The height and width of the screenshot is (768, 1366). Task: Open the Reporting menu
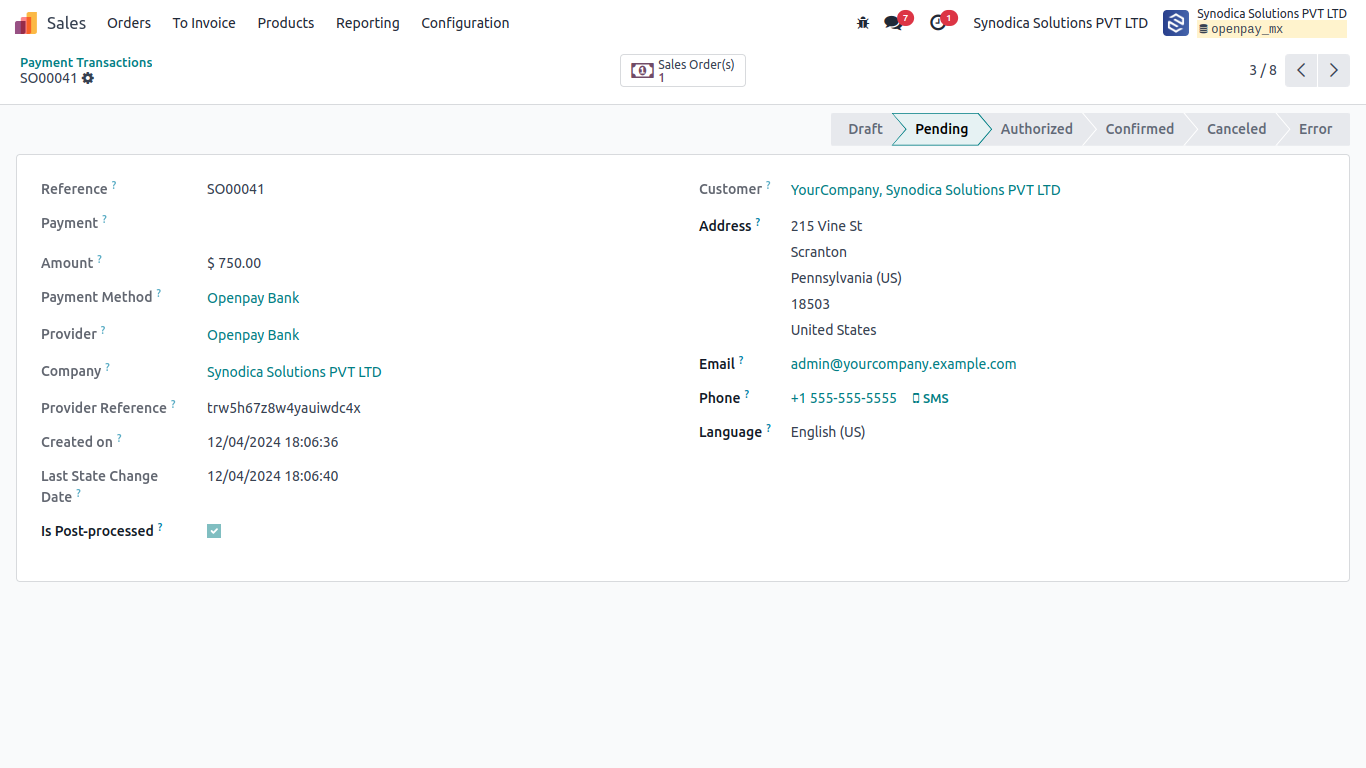[x=367, y=23]
